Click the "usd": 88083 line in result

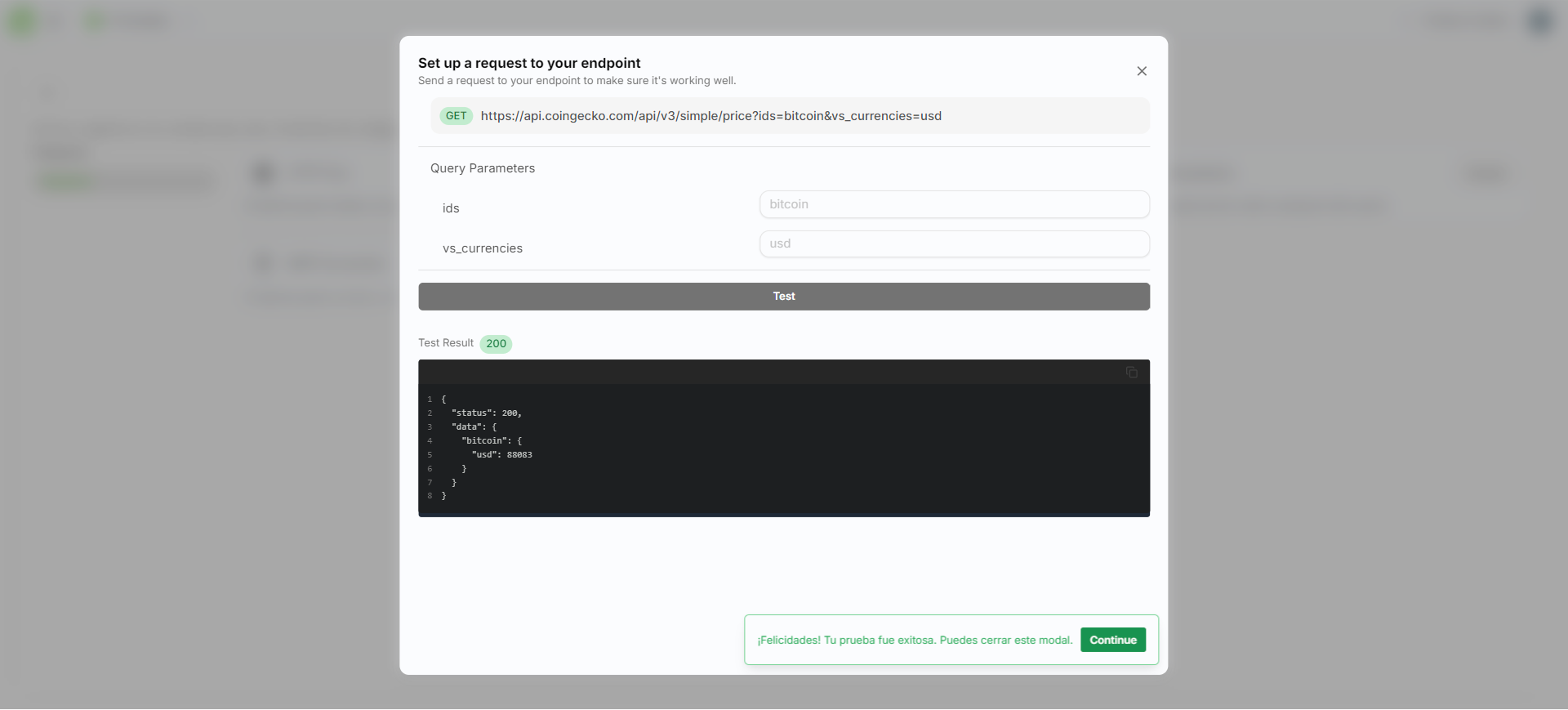click(x=501, y=455)
